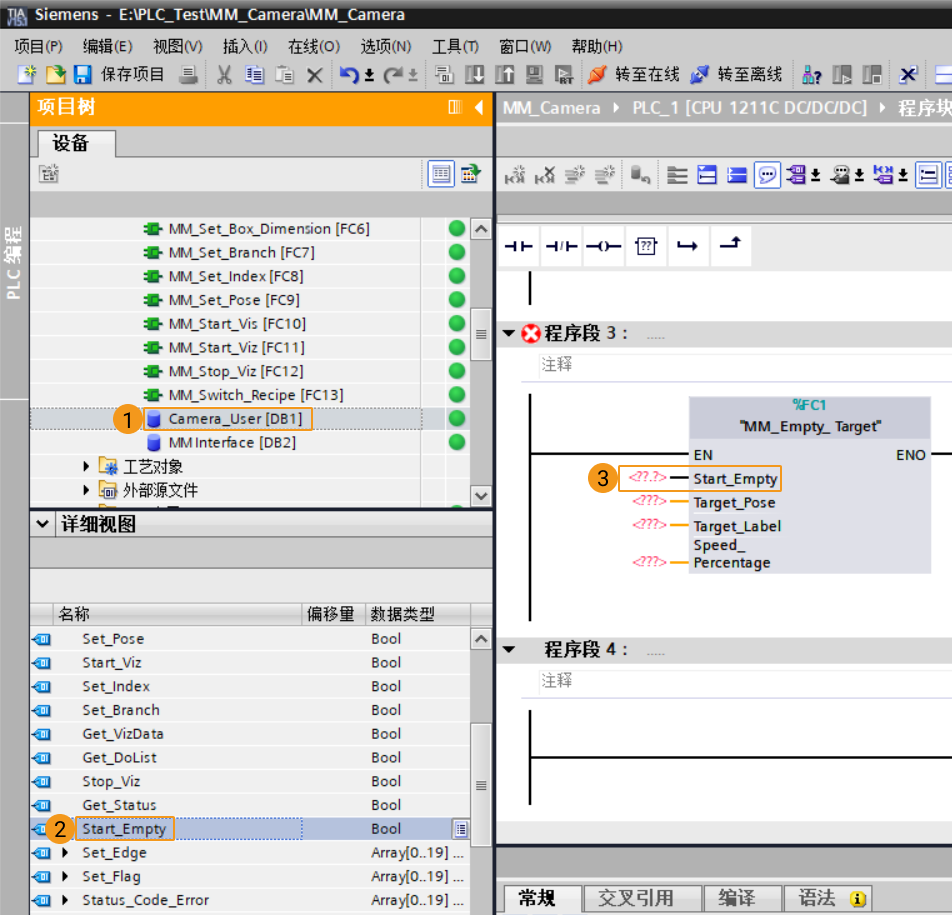Viewport: 952px width, 915px height.
Task: Collapse 程序段 3 network
Action: (509, 333)
